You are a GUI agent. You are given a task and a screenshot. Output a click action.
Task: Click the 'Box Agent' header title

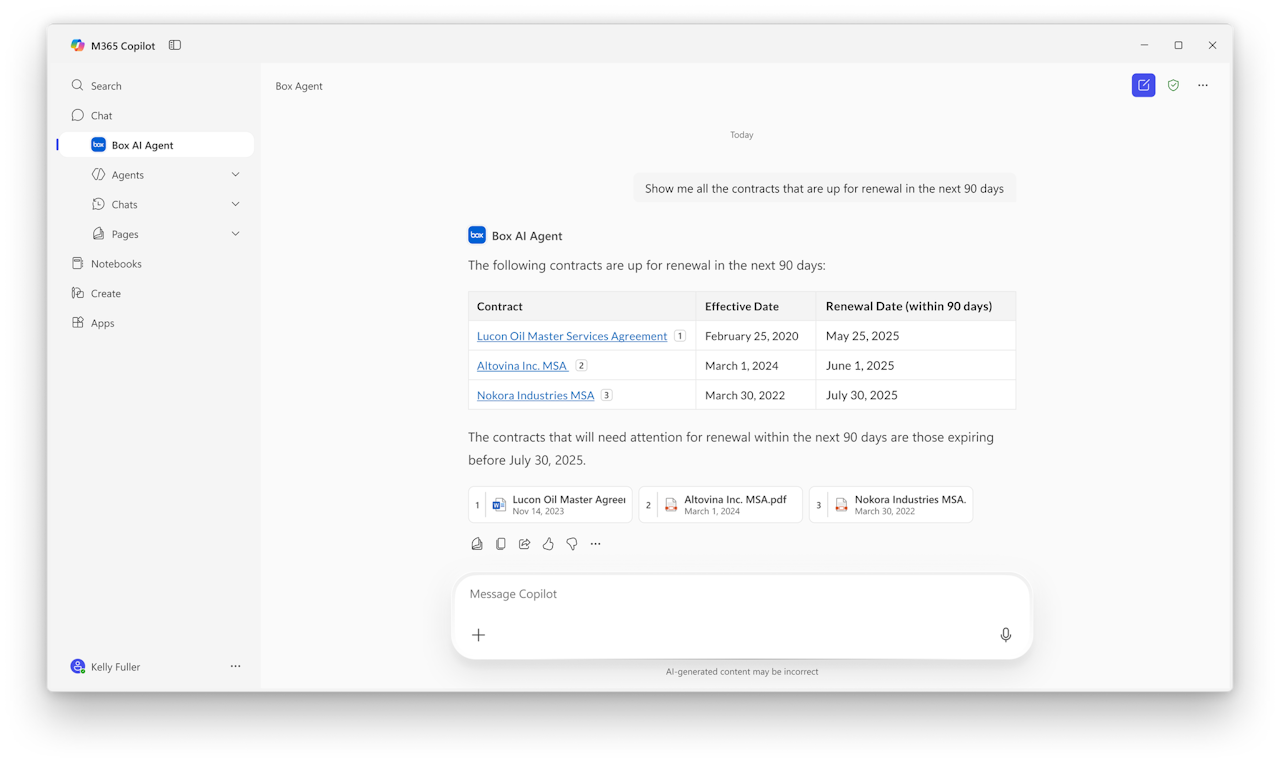click(299, 86)
